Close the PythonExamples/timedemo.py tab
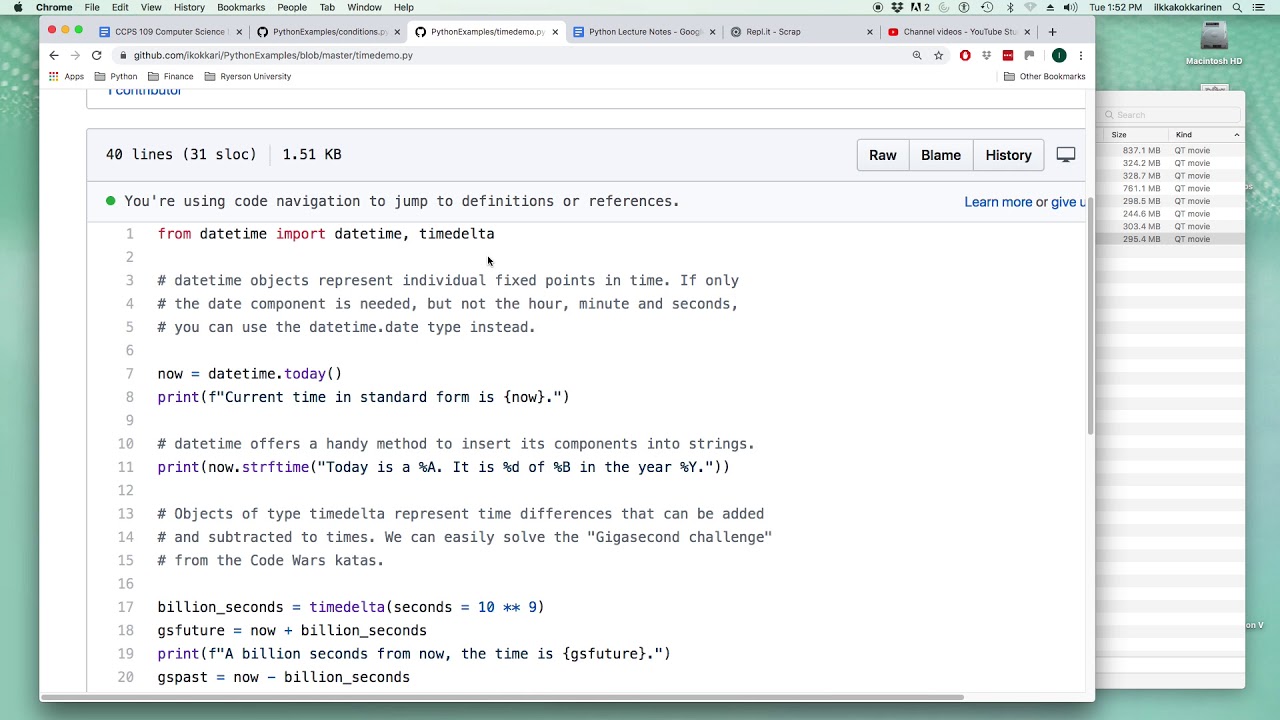1280x720 pixels. click(x=555, y=32)
